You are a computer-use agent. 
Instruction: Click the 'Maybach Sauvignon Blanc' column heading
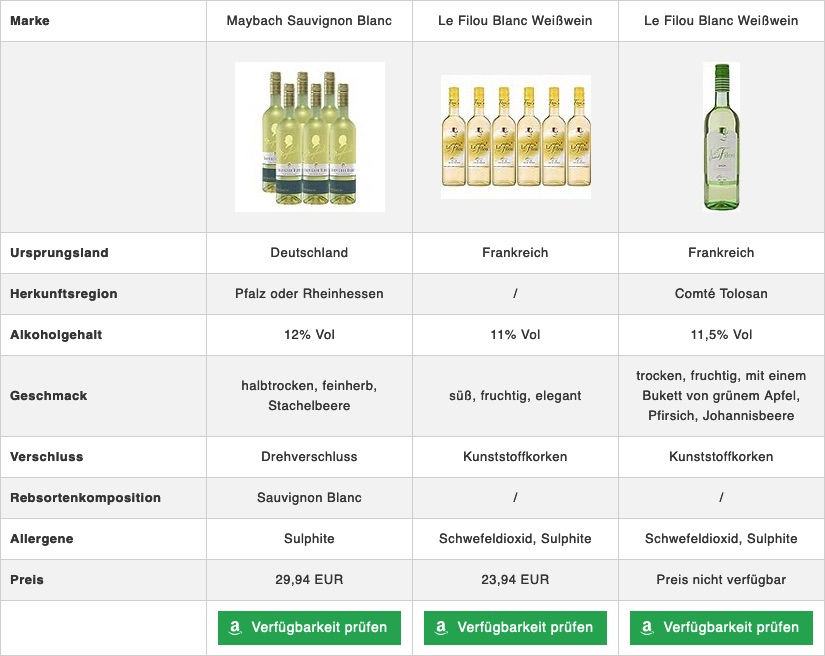click(309, 21)
